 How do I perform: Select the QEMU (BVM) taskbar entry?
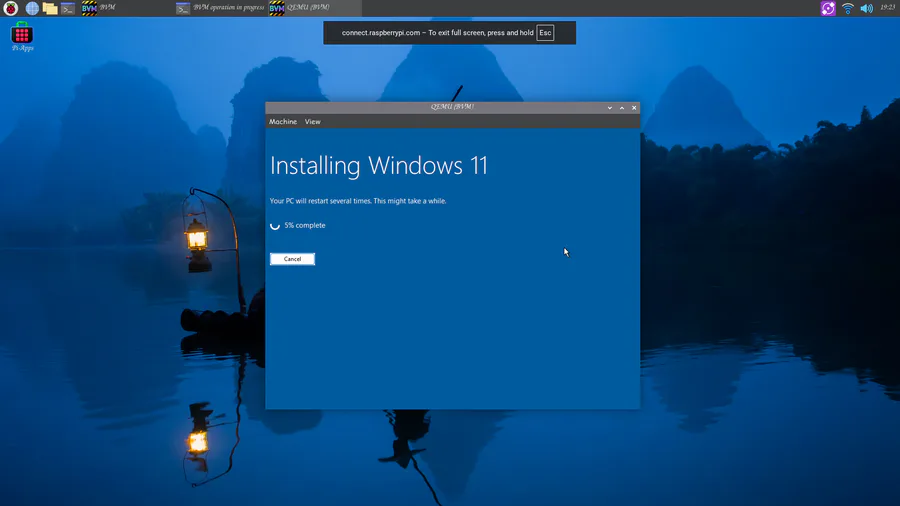(315, 8)
